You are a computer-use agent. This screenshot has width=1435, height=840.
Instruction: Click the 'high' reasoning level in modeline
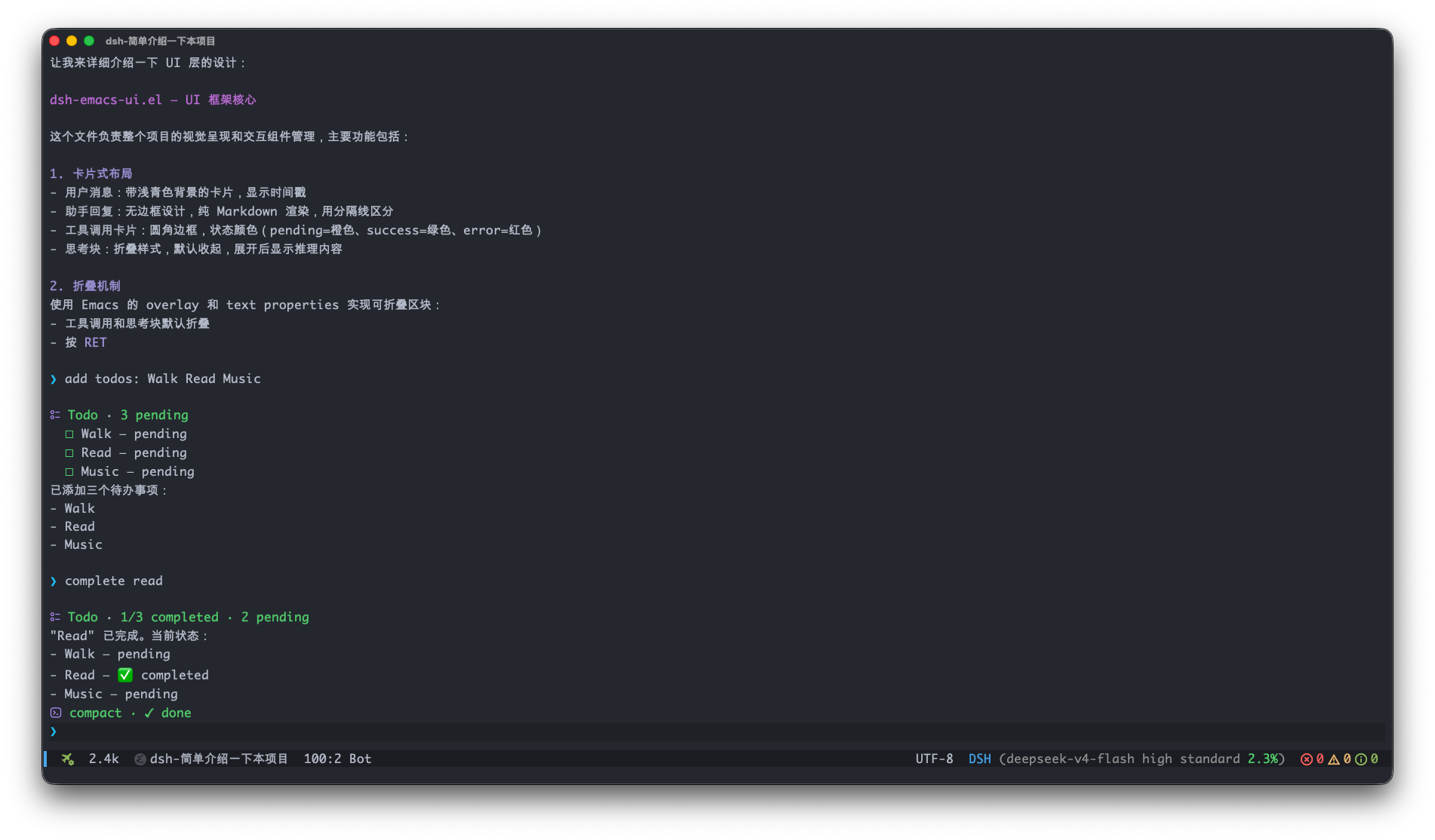pyautogui.click(x=1157, y=759)
